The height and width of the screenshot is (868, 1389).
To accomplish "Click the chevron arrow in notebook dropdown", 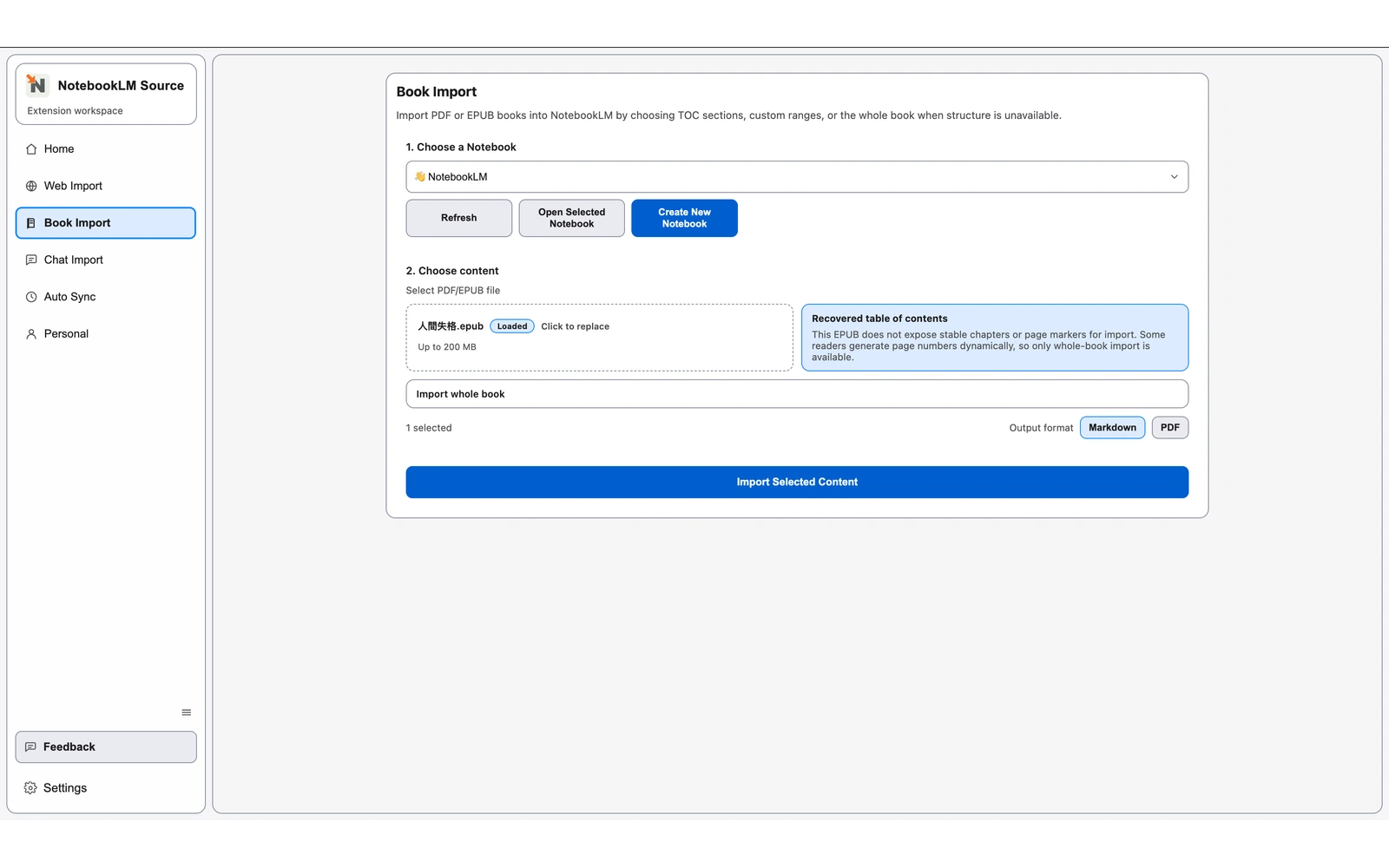I will (x=1174, y=177).
